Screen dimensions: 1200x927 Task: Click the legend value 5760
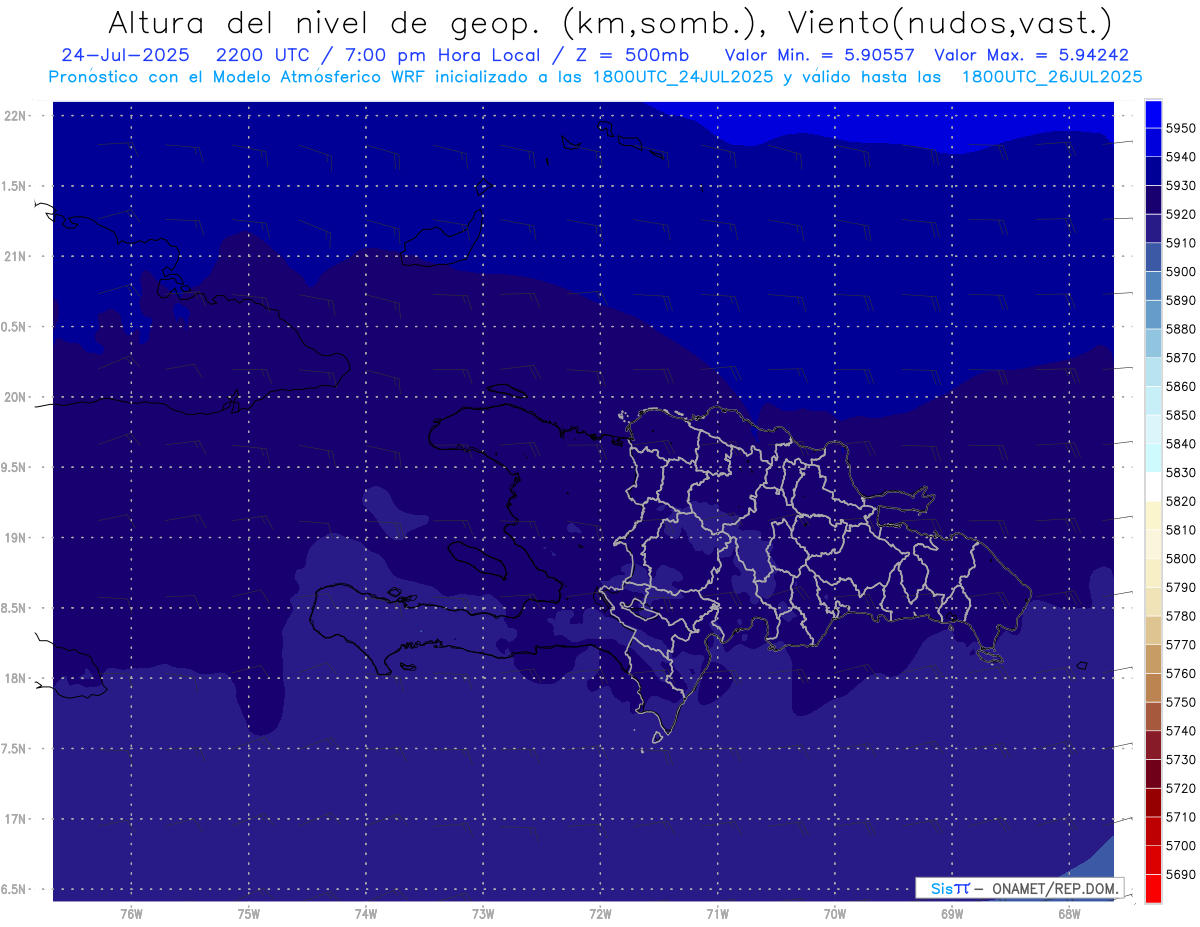(1181, 674)
